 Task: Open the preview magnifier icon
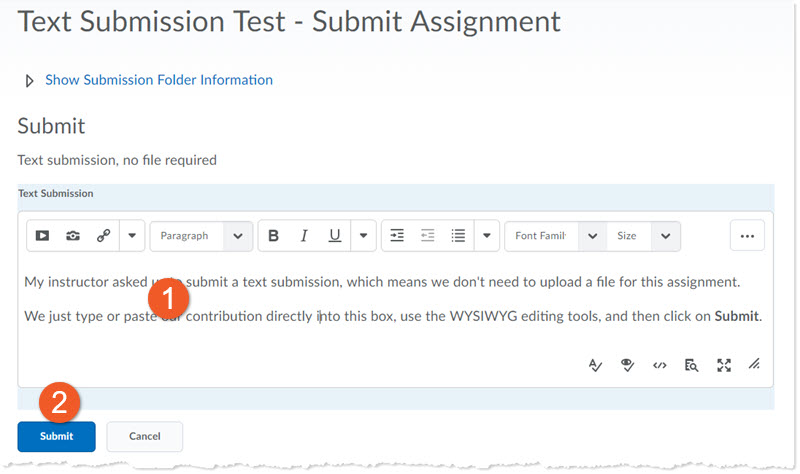pyautogui.click(x=691, y=365)
